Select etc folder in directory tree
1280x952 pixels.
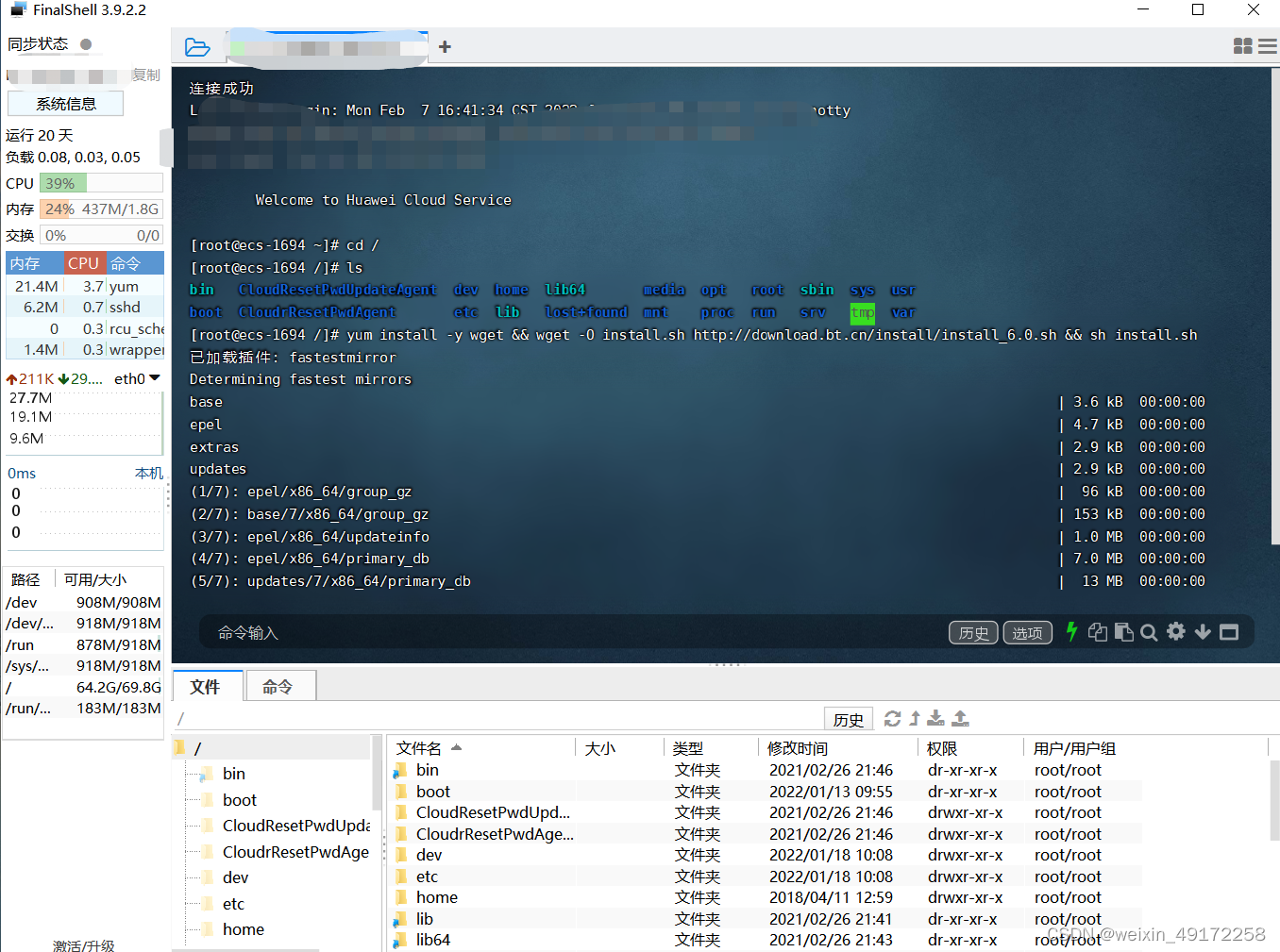coord(233,904)
